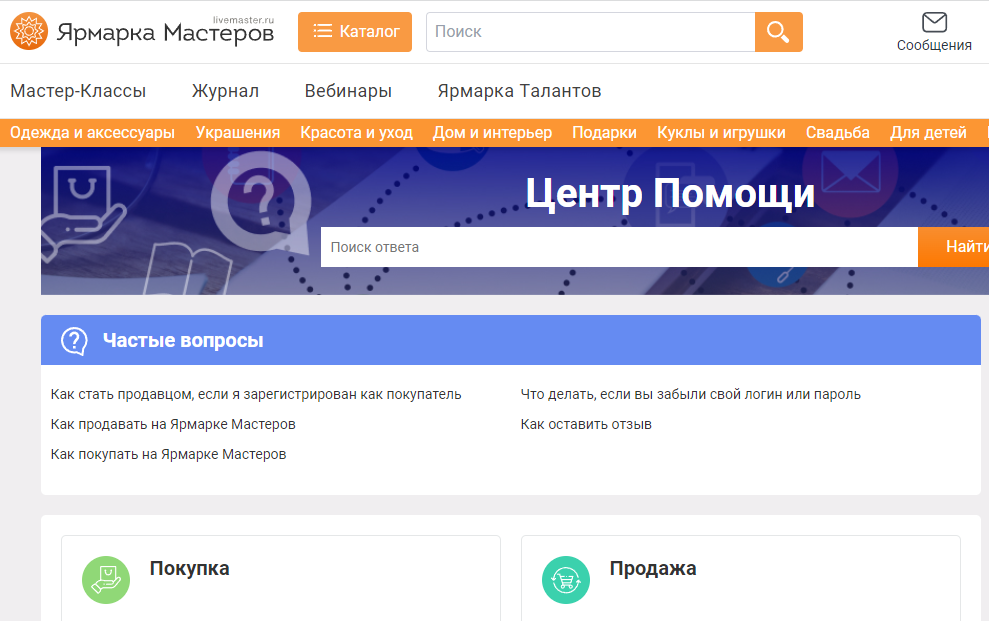
Task: Open Ярмарка Талантов page
Action: pyautogui.click(x=519, y=91)
